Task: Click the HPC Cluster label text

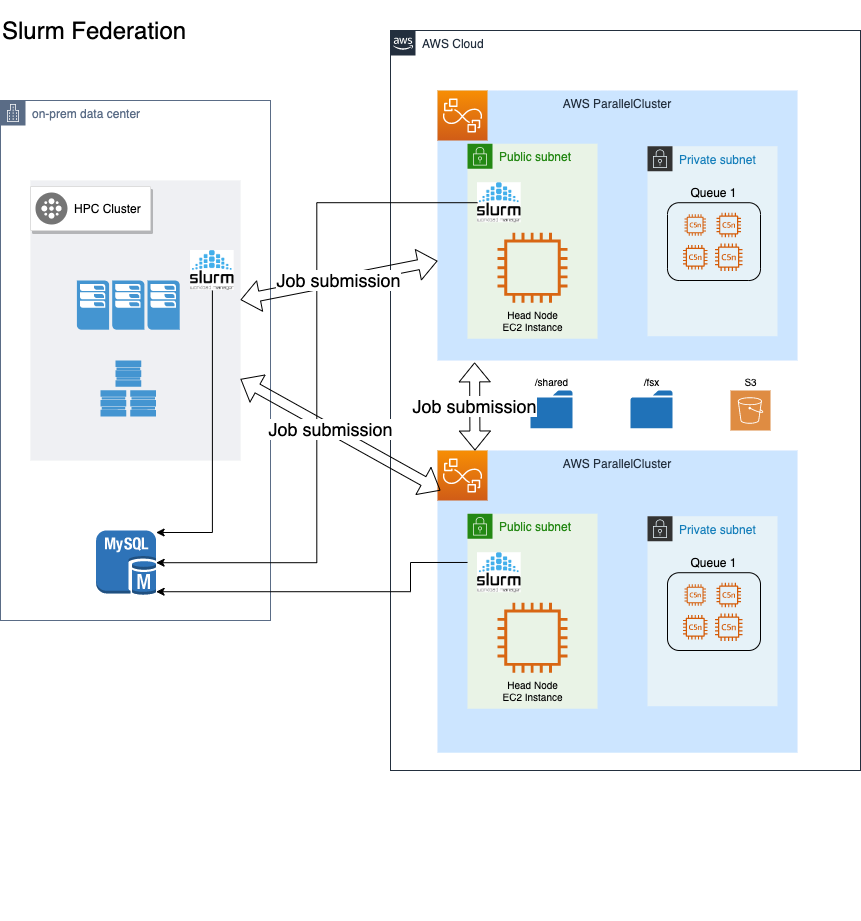Action: [107, 209]
